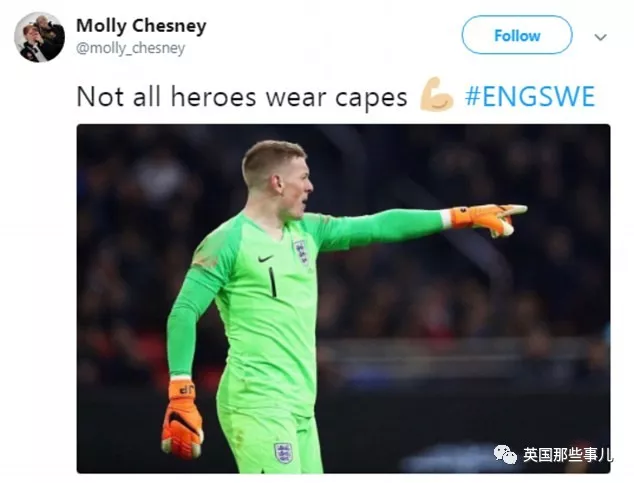This screenshot has height=483, width=634.
Task: Click the green sleeve of the outstretched arm
Action: tap(379, 227)
